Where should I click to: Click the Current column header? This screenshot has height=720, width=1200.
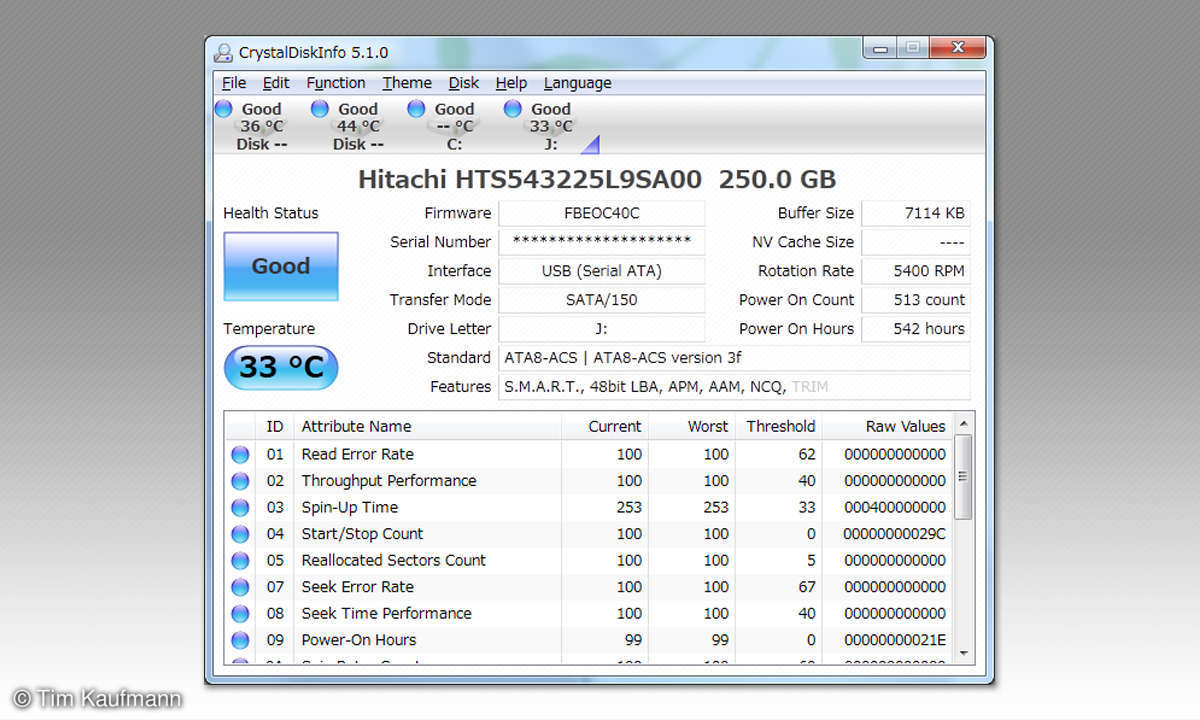point(605,426)
